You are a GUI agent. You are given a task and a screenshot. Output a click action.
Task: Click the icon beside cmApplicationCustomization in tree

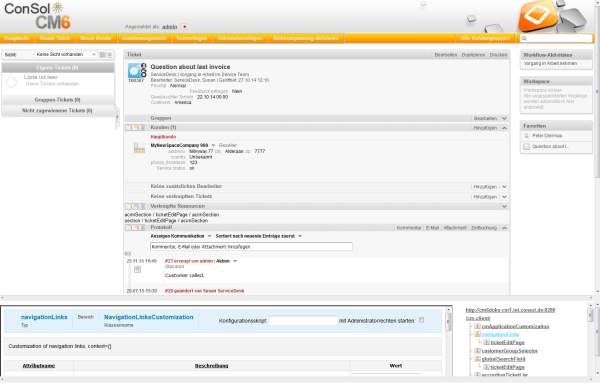click(x=477, y=326)
